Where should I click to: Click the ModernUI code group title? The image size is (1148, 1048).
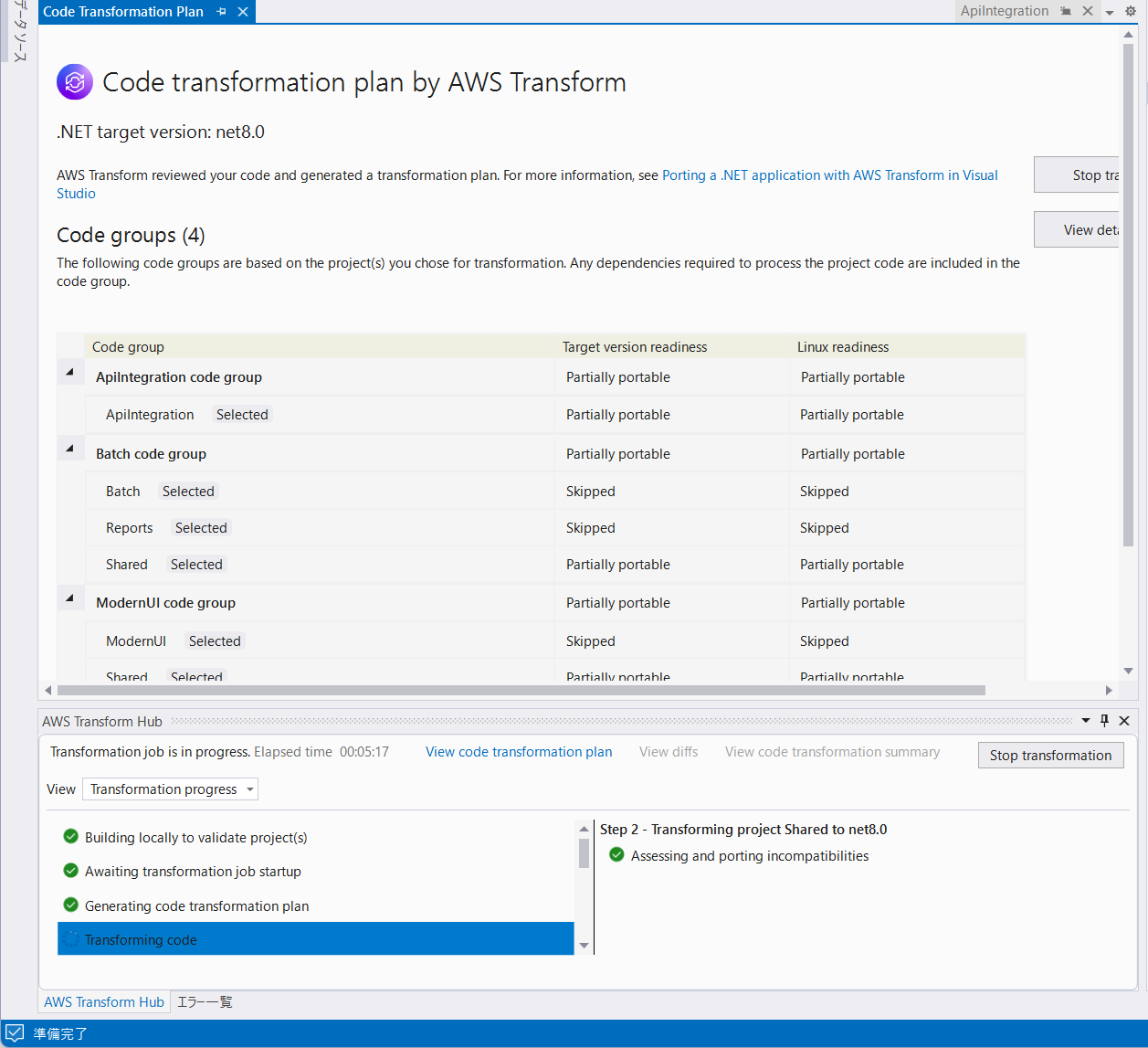(x=165, y=603)
